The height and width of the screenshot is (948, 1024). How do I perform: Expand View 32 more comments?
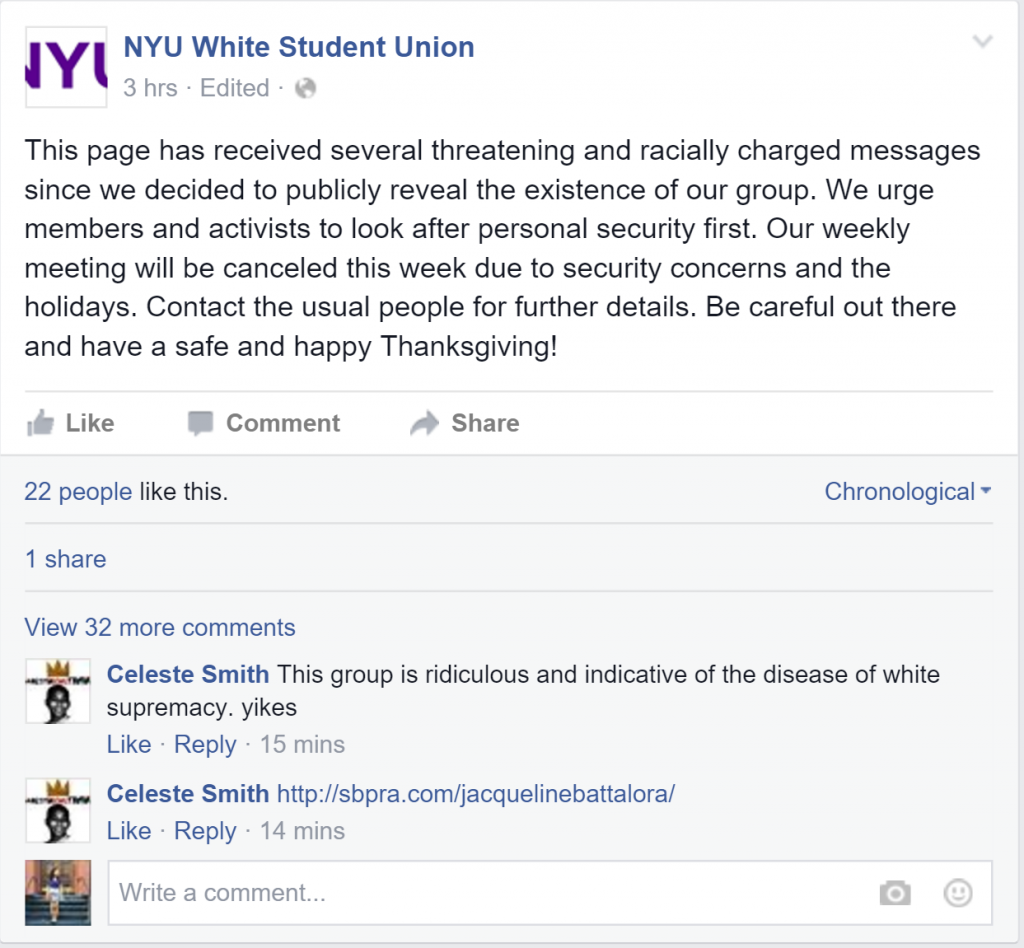(160, 627)
